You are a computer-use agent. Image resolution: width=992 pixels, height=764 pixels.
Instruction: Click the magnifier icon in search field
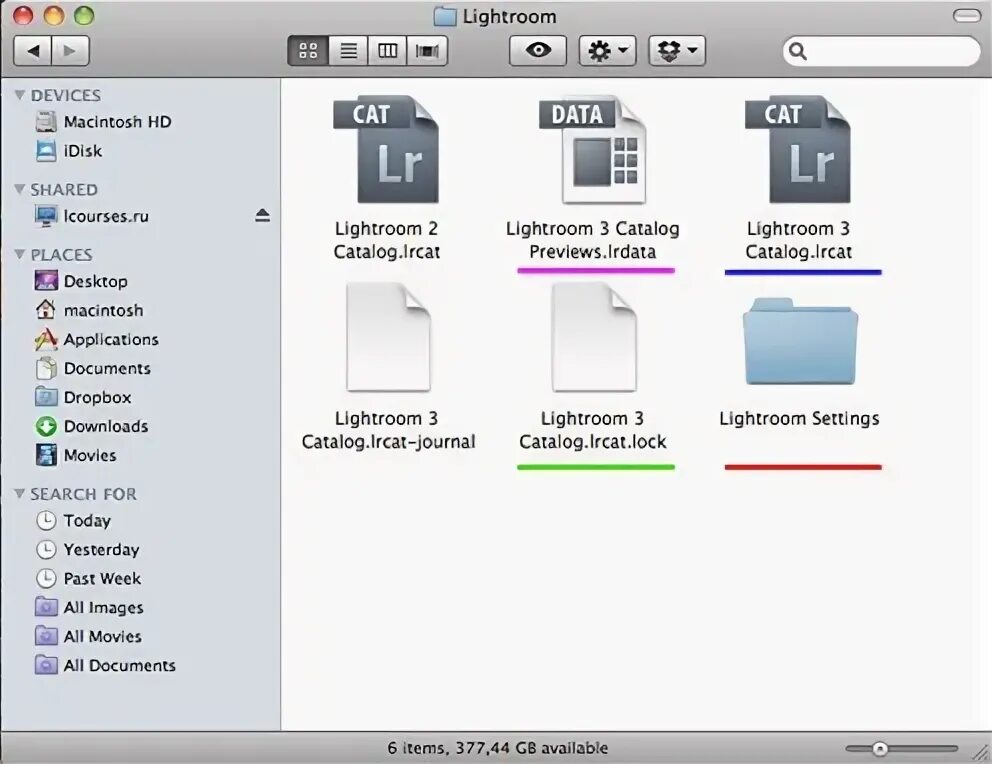pyautogui.click(x=798, y=51)
